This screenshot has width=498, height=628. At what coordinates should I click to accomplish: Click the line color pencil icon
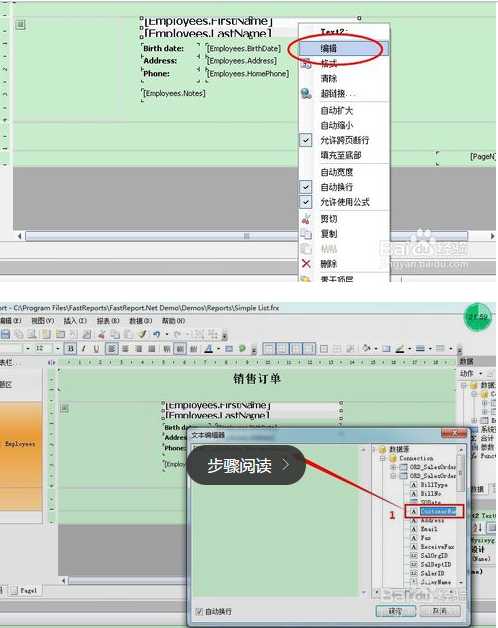[x=400, y=348]
